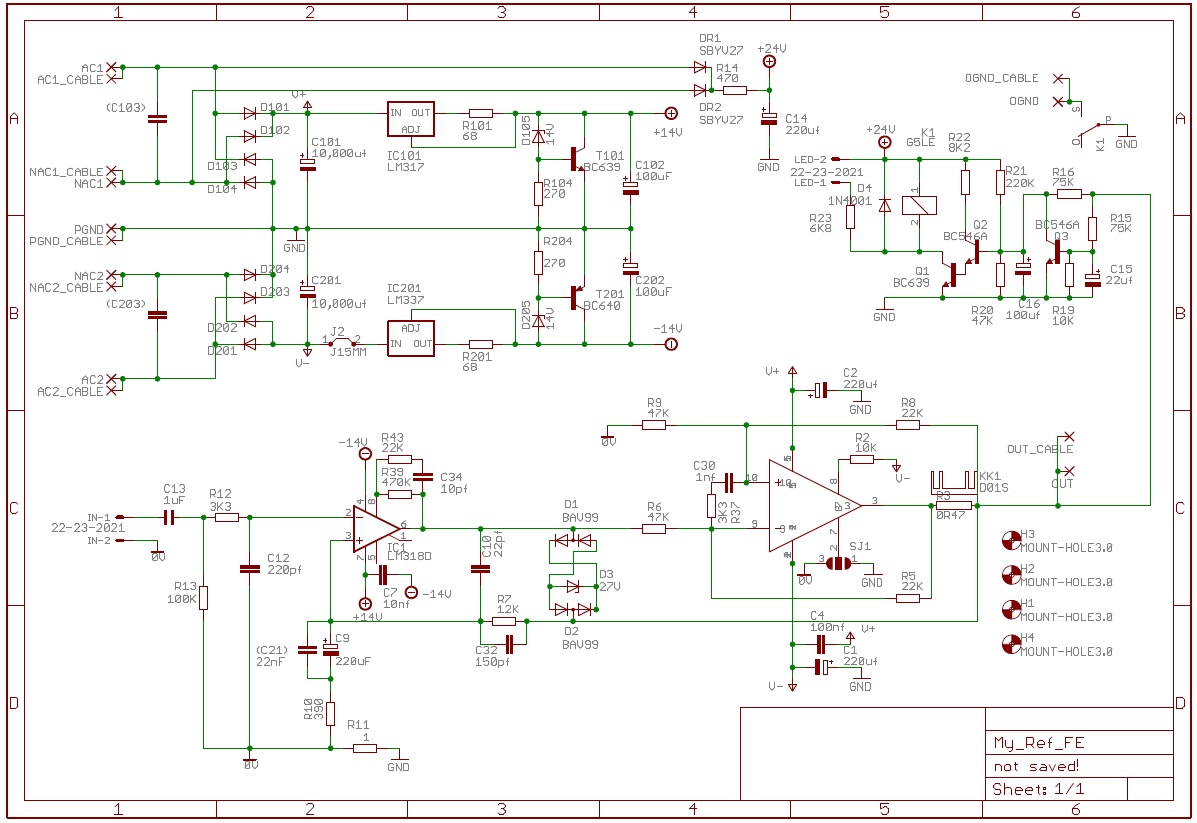The width and height of the screenshot is (1197, 823).
Task: Click the OGND_CABLE label
Action: coord(1002,78)
